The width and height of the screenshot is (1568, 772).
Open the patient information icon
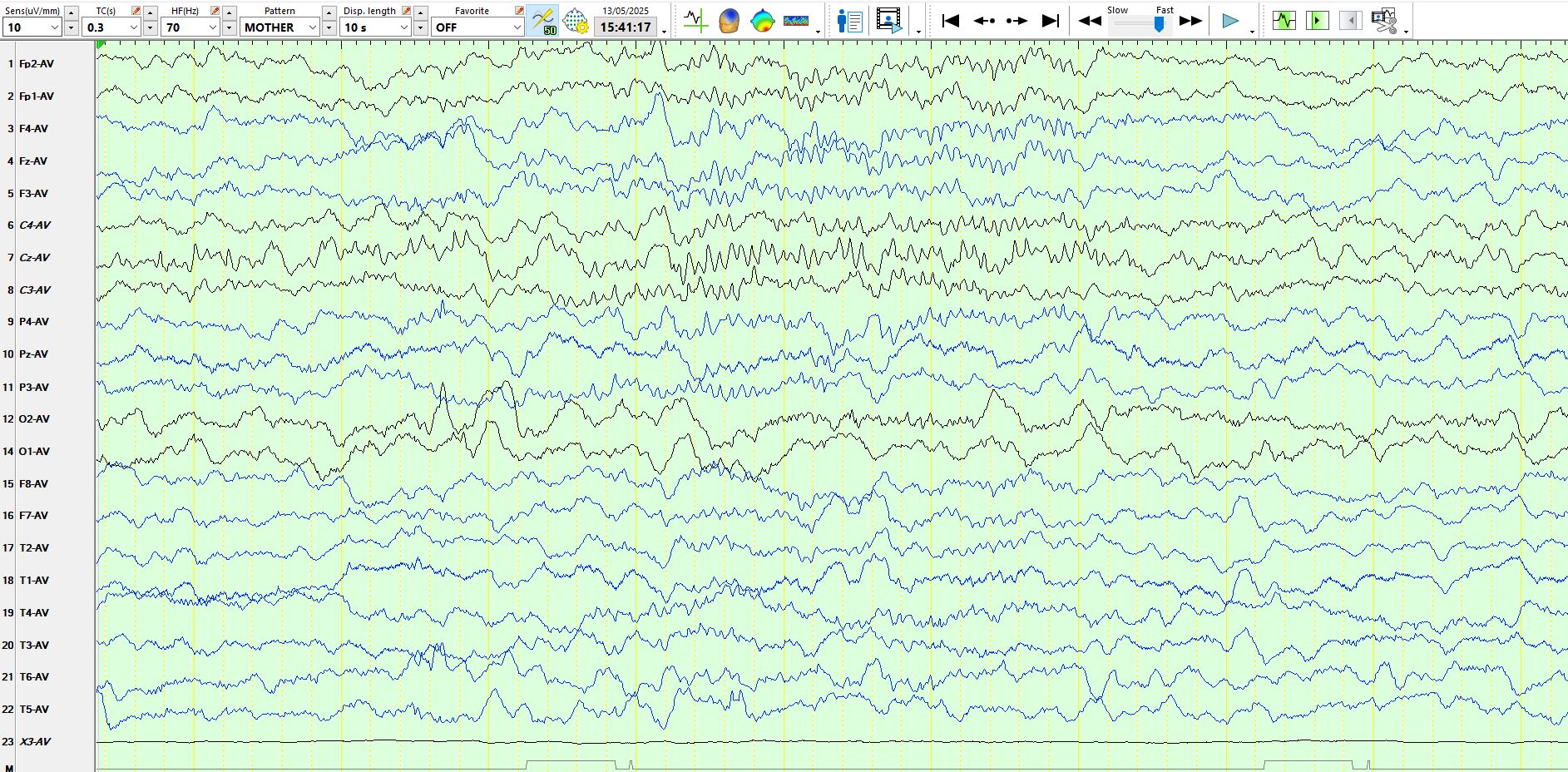tap(849, 21)
